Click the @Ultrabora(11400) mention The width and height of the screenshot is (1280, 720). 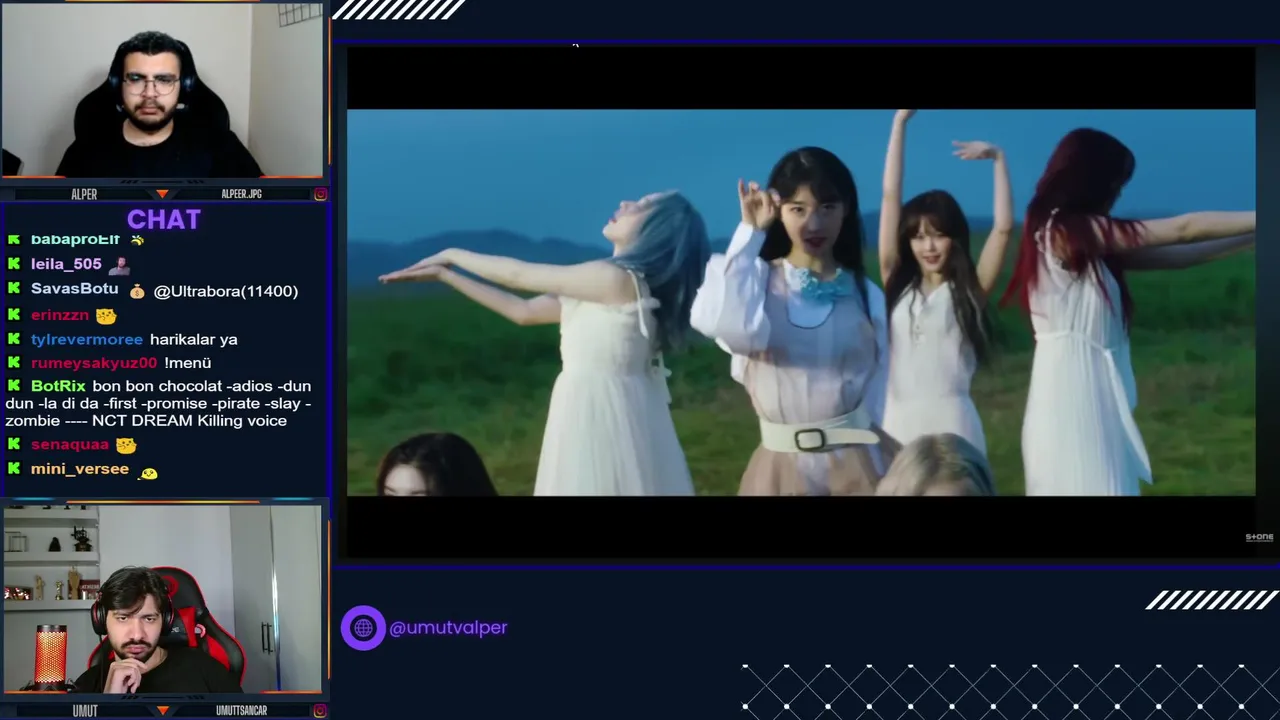[x=226, y=291]
